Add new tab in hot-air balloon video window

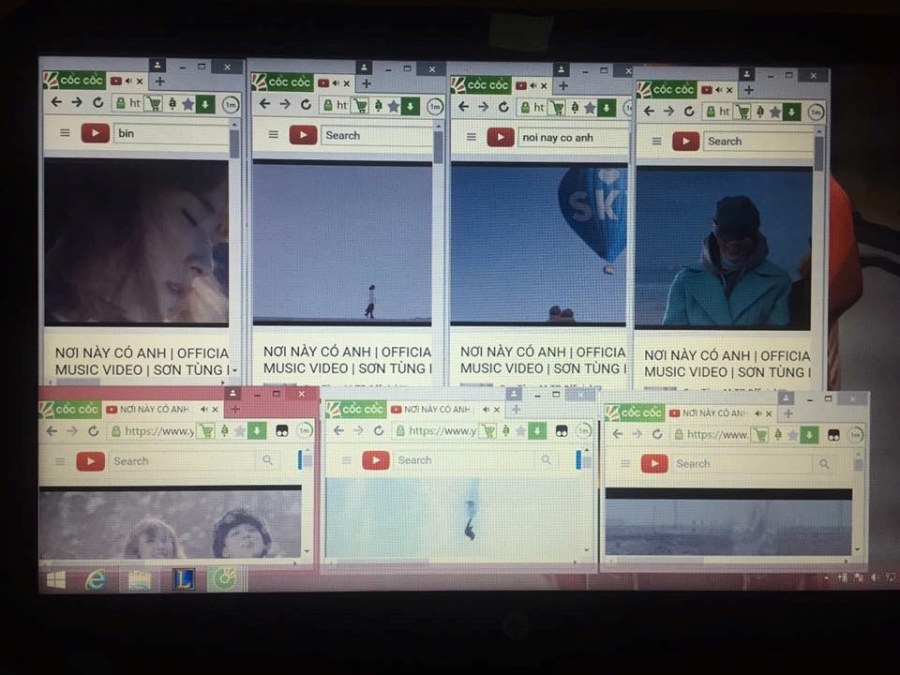564,86
